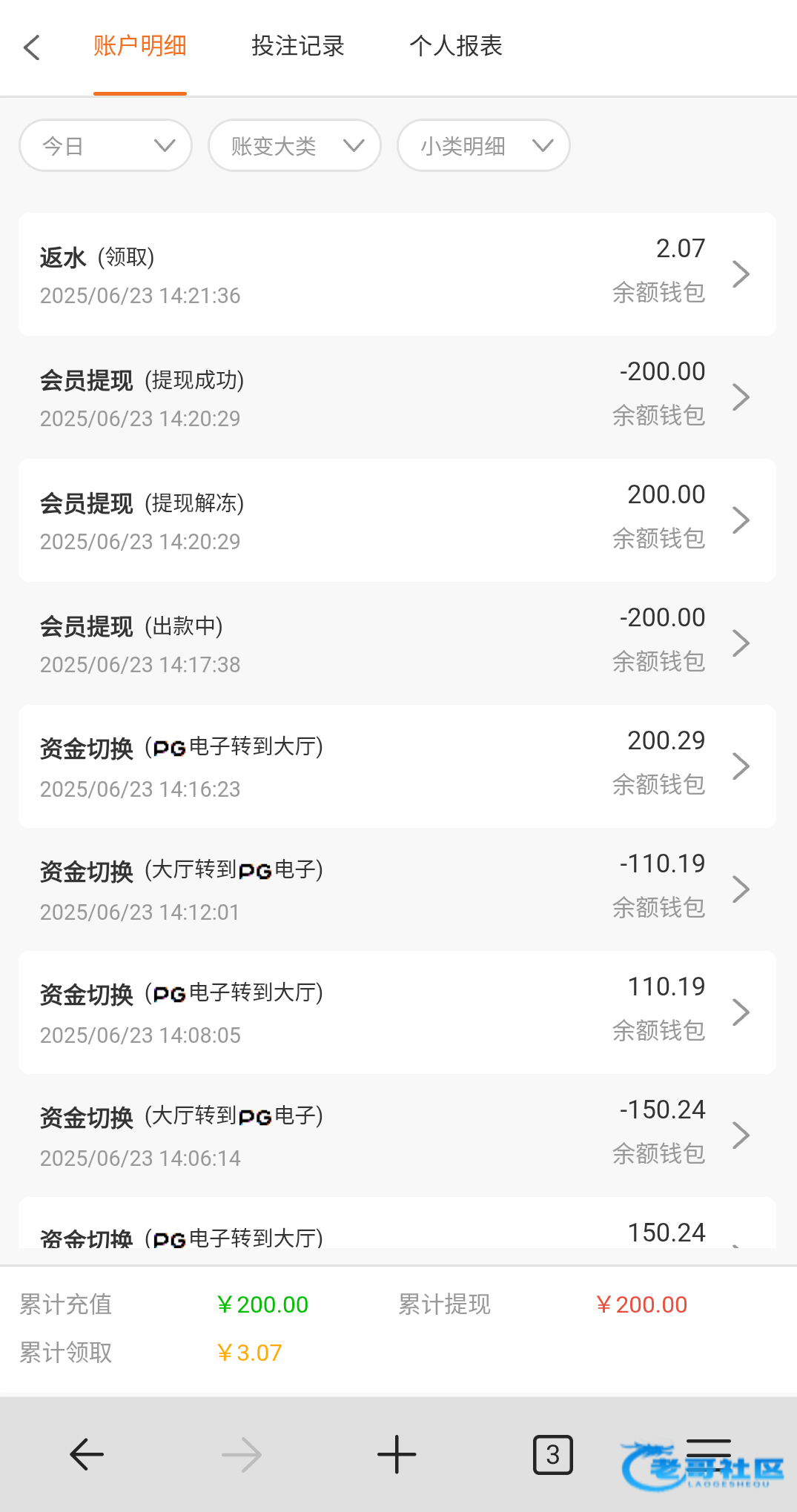
Task: Open details arrow for 提现成功 entry
Action: [741, 397]
